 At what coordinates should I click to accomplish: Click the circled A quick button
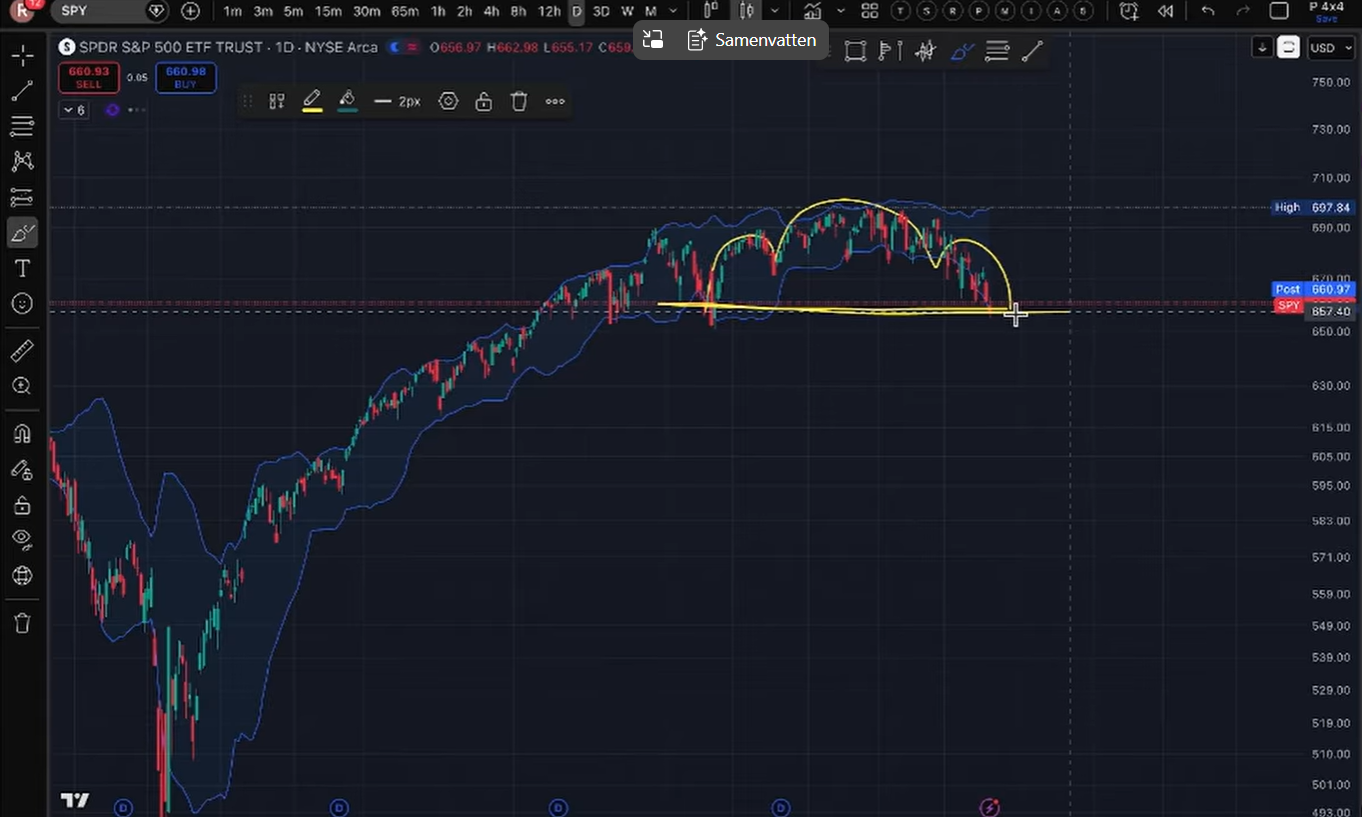tap(1058, 11)
